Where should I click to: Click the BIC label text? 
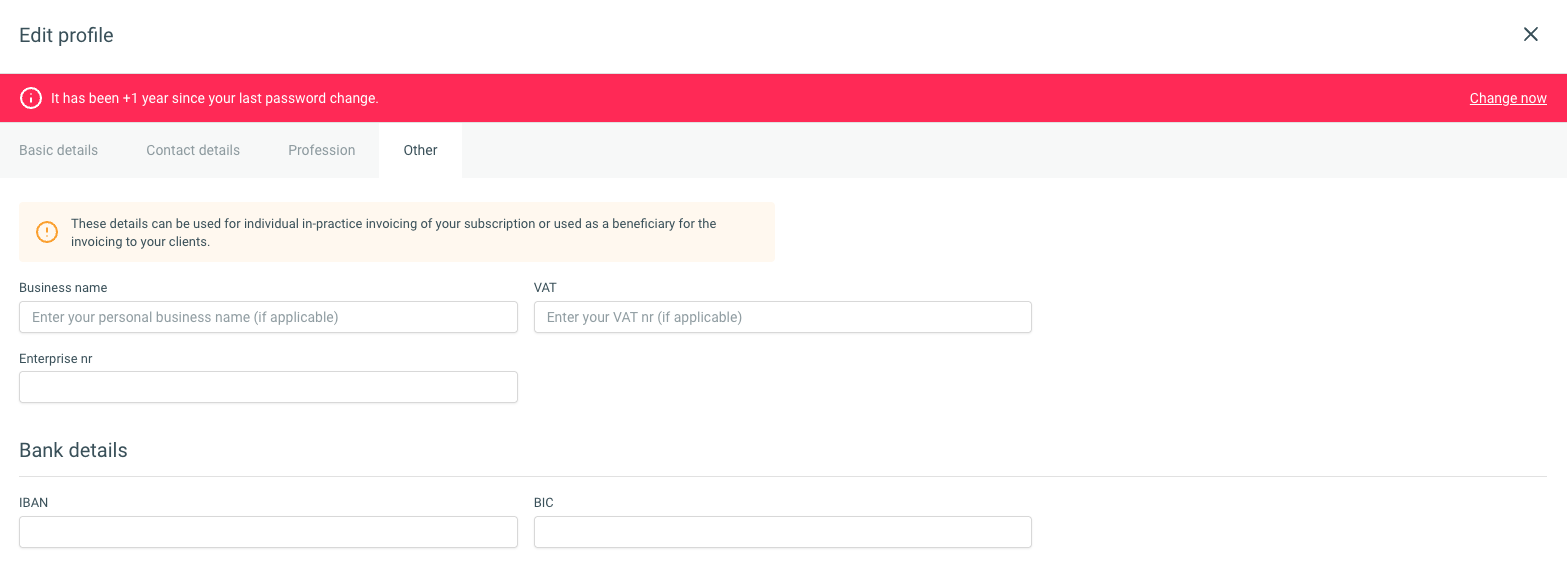tap(544, 503)
